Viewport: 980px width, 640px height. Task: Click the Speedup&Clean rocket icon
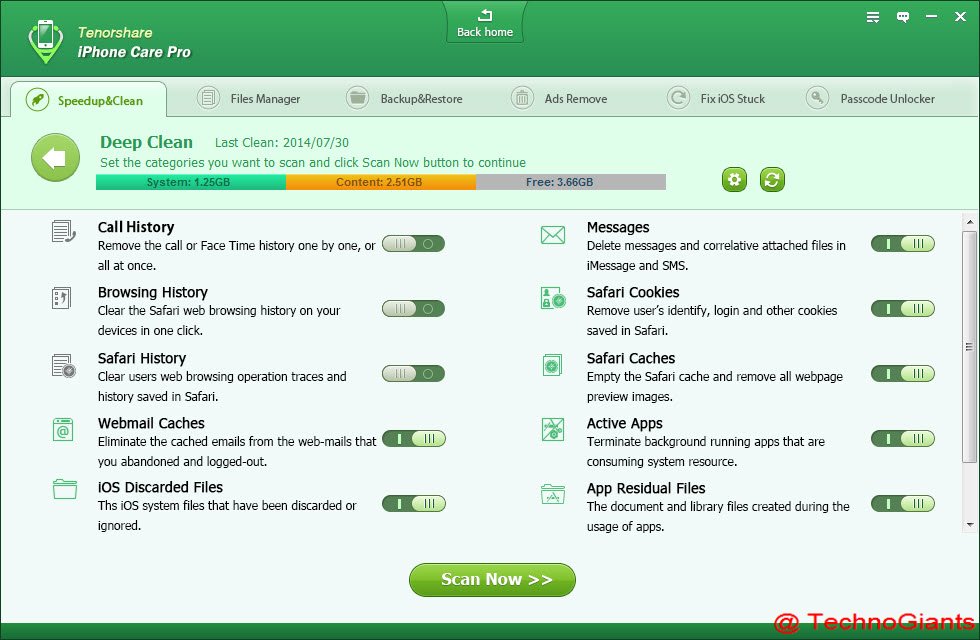click(38, 100)
